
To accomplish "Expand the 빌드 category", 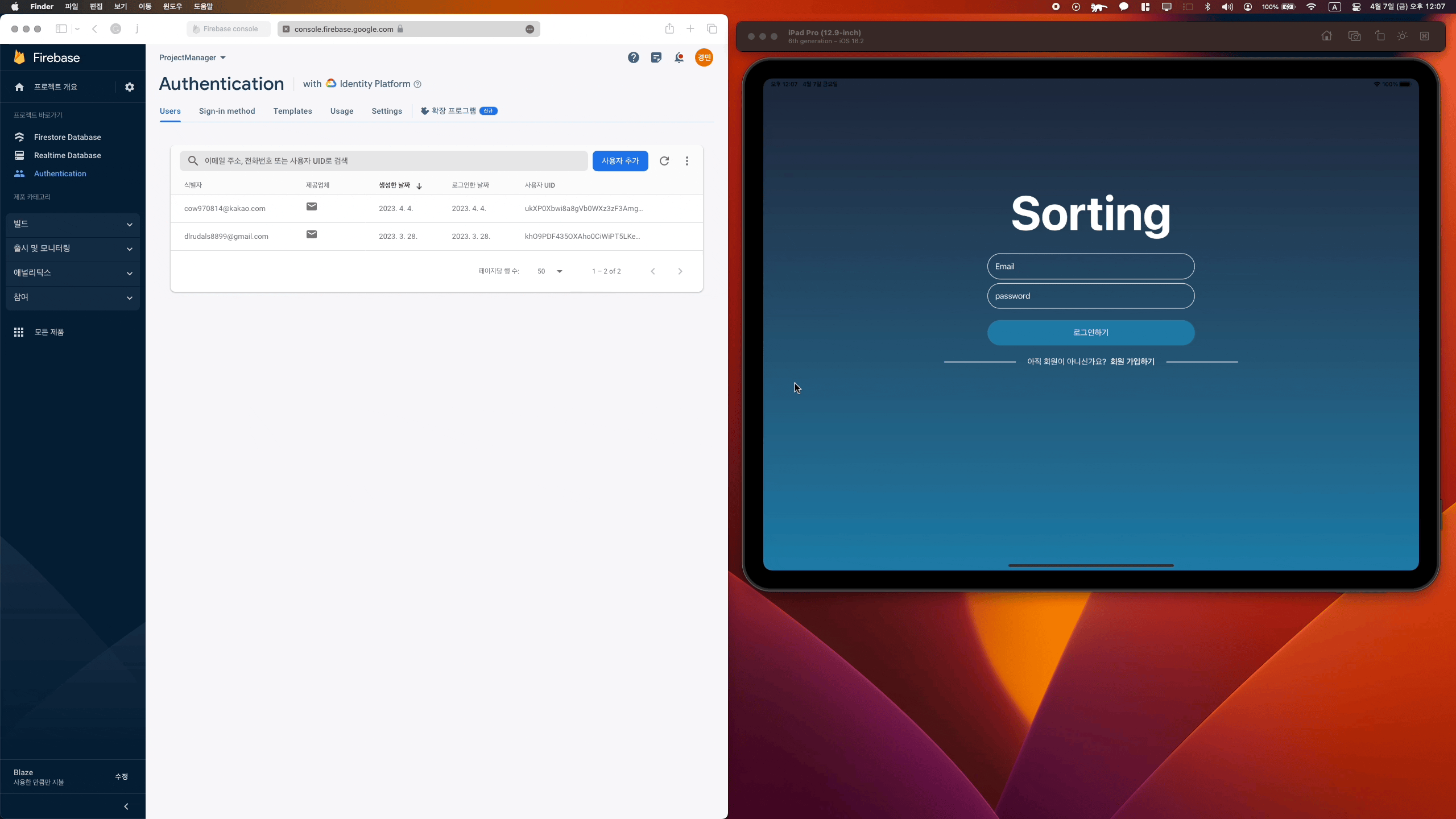I will click(x=73, y=224).
